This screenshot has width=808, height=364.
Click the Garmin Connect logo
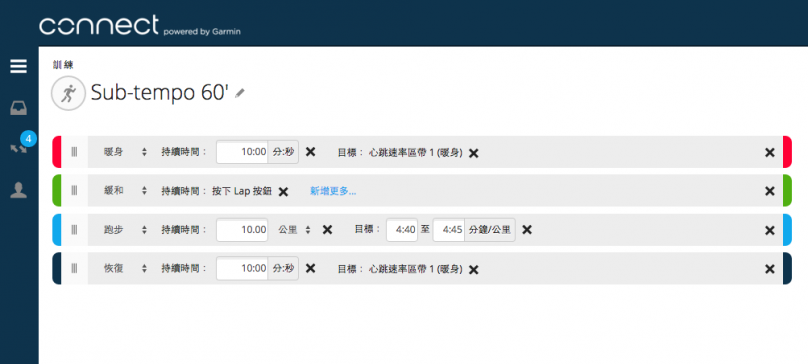[x=140, y=25]
